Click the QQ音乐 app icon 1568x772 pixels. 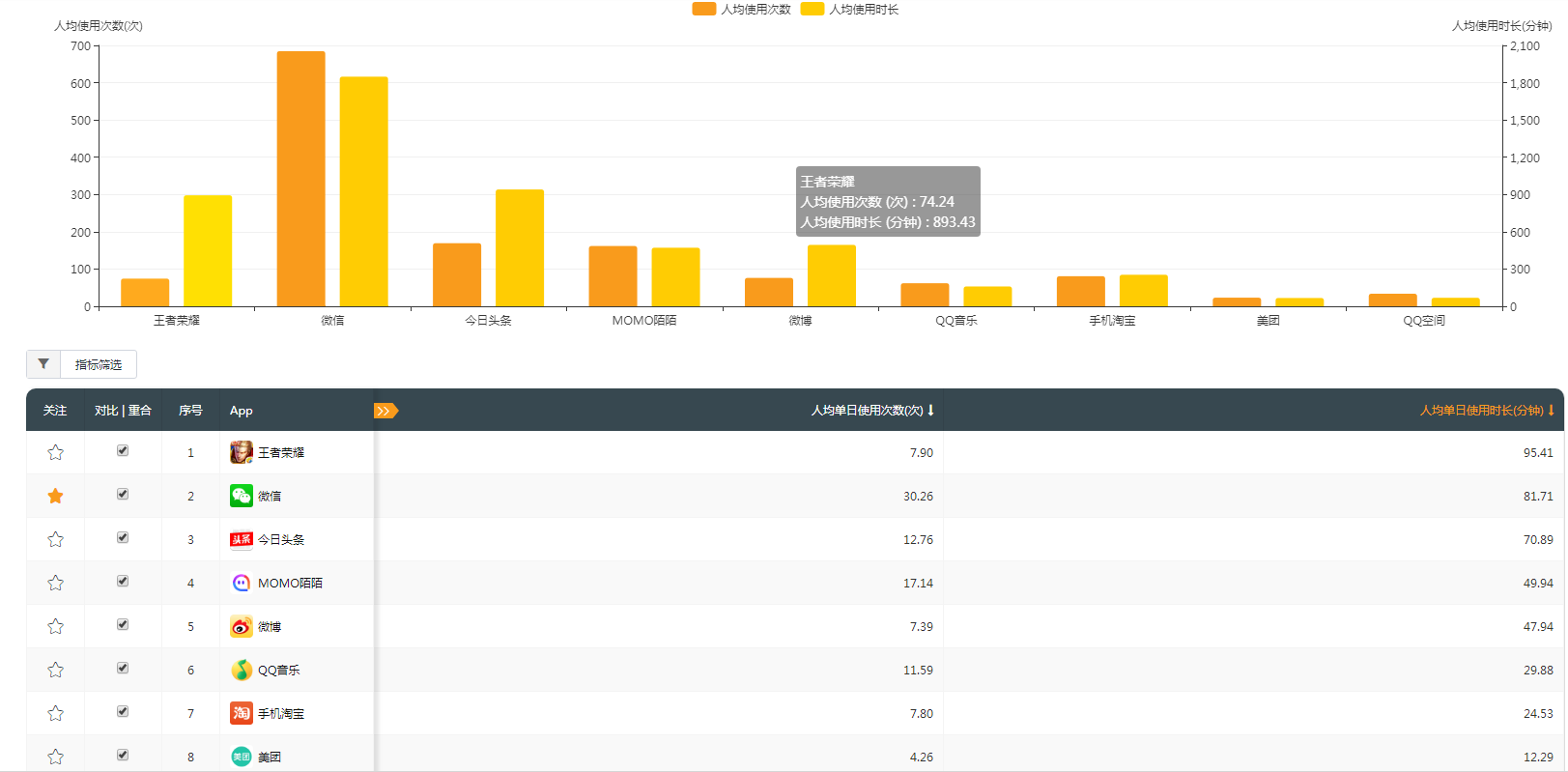[x=242, y=670]
